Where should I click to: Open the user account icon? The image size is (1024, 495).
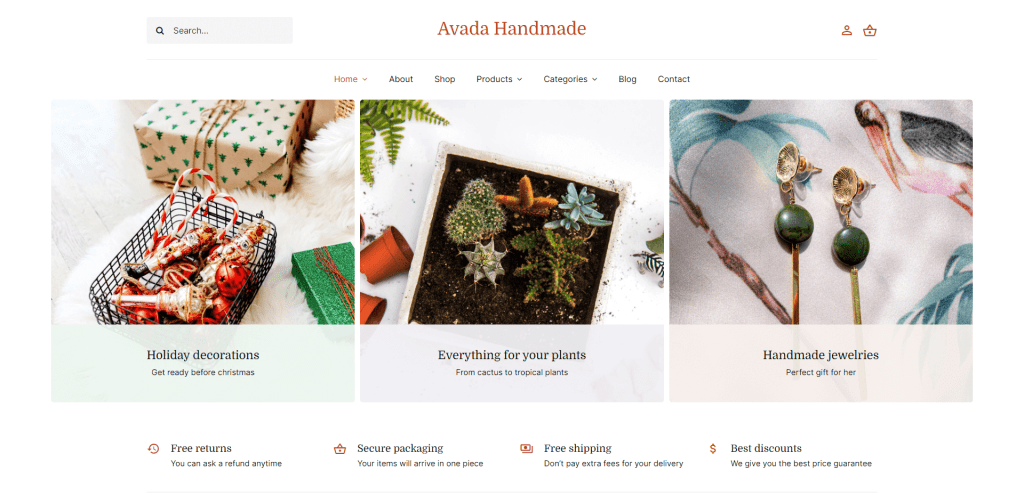click(x=846, y=30)
